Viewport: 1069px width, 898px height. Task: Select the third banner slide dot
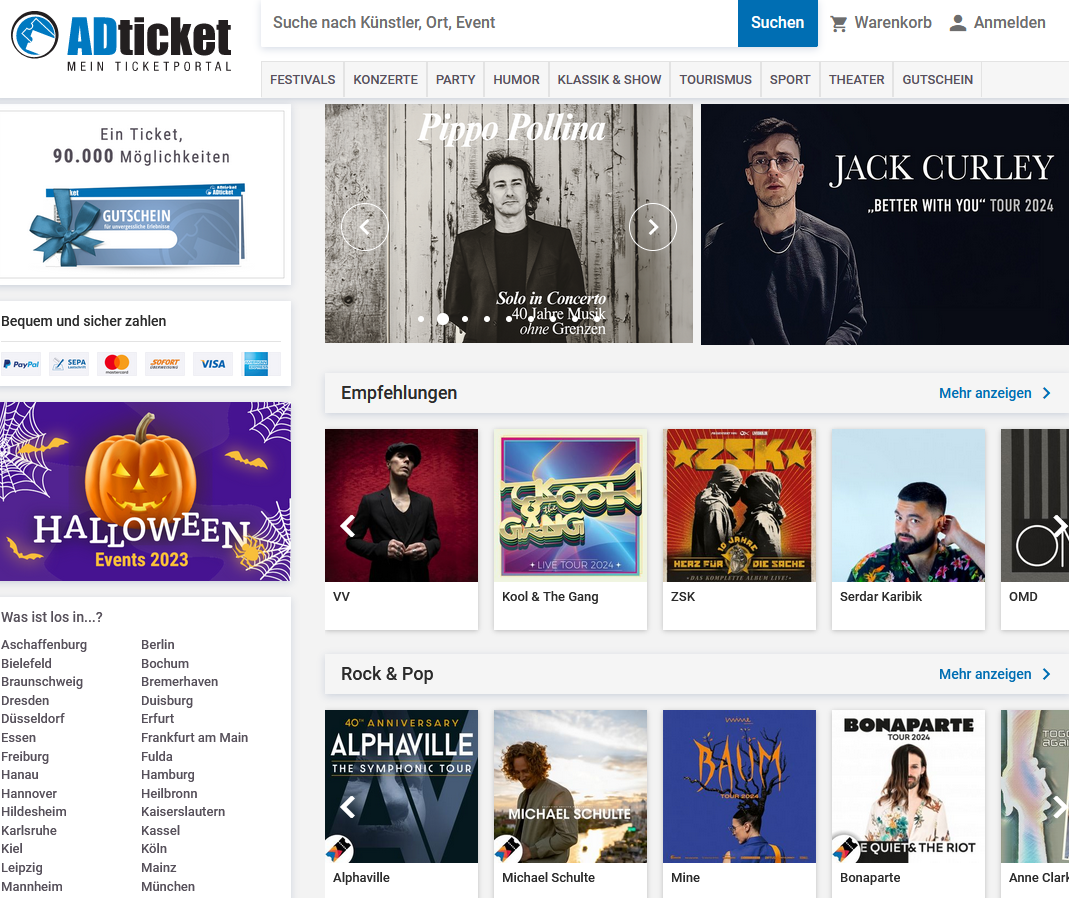(x=465, y=319)
